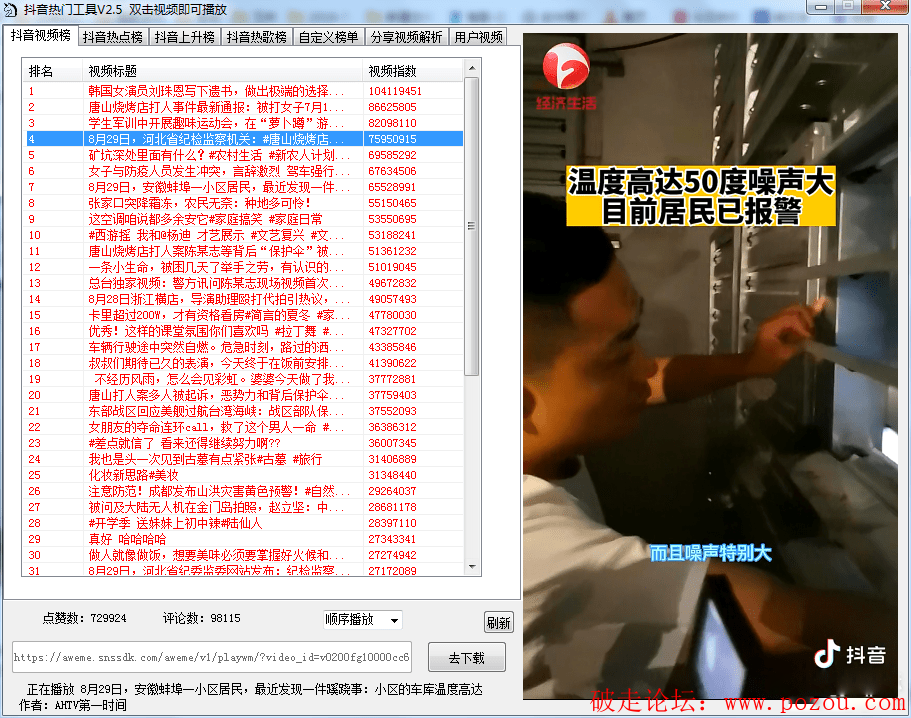Click index value 104119451
Image resolution: width=911 pixels, height=718 pixels.
[x=395, y=91]
